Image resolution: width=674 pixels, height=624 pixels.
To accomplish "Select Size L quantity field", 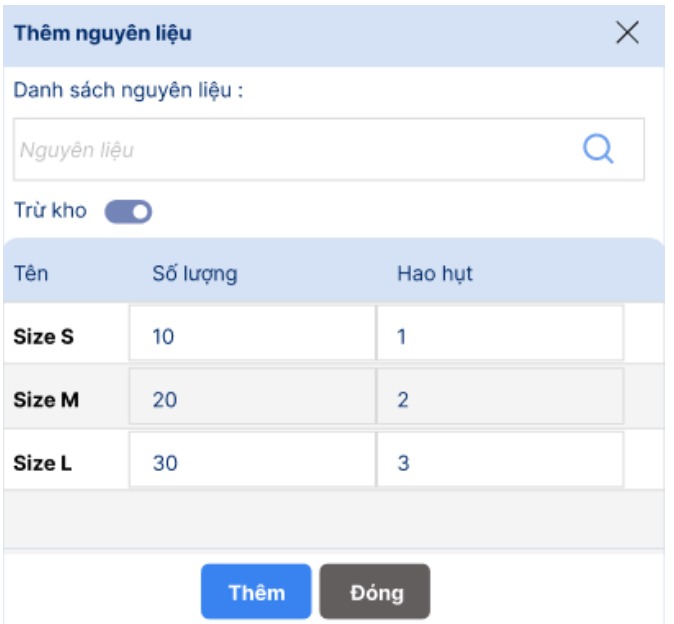I will (x=251, y=464).
